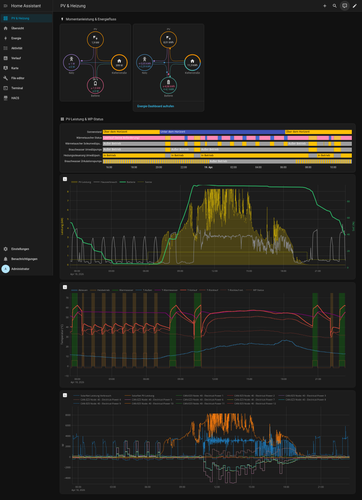Open the Verlauf history panel
Screen dimensions: 362x500
pos(26,58)
